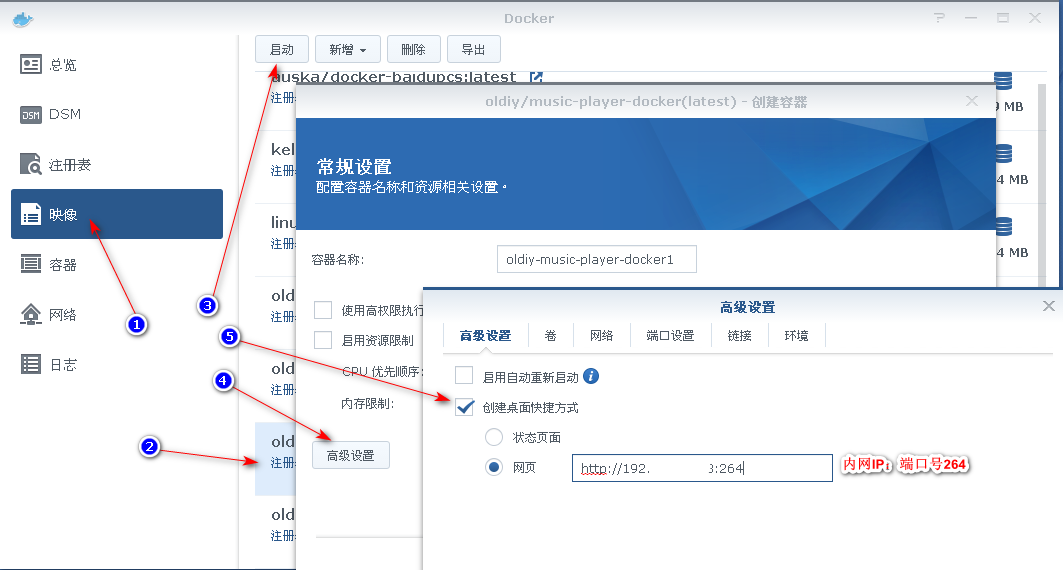Click the 容器名称 input field

597,259
